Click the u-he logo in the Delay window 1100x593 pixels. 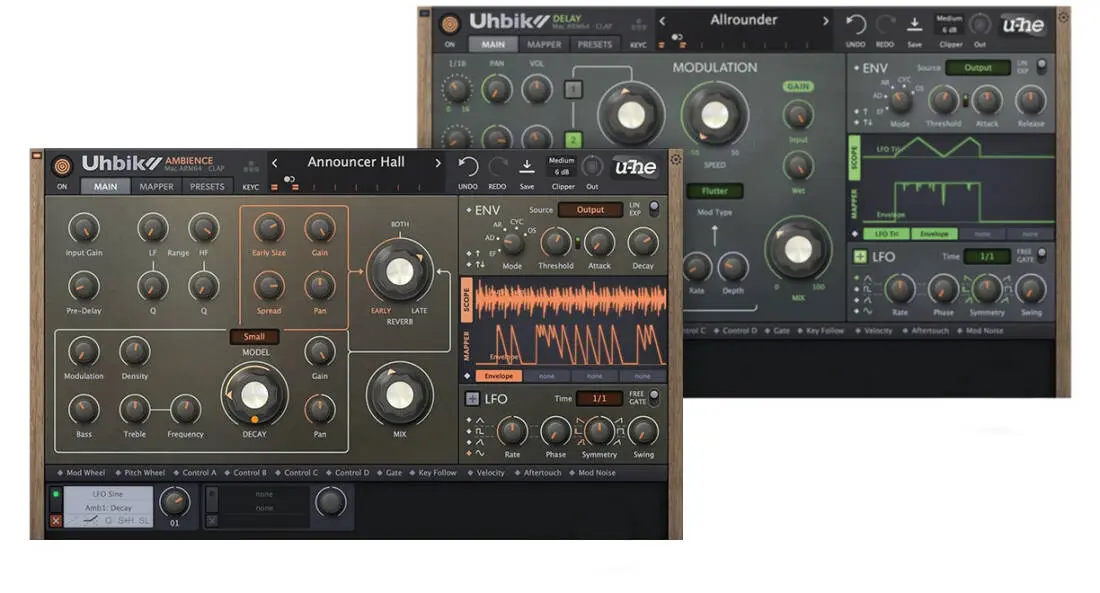coord(1023,26)
